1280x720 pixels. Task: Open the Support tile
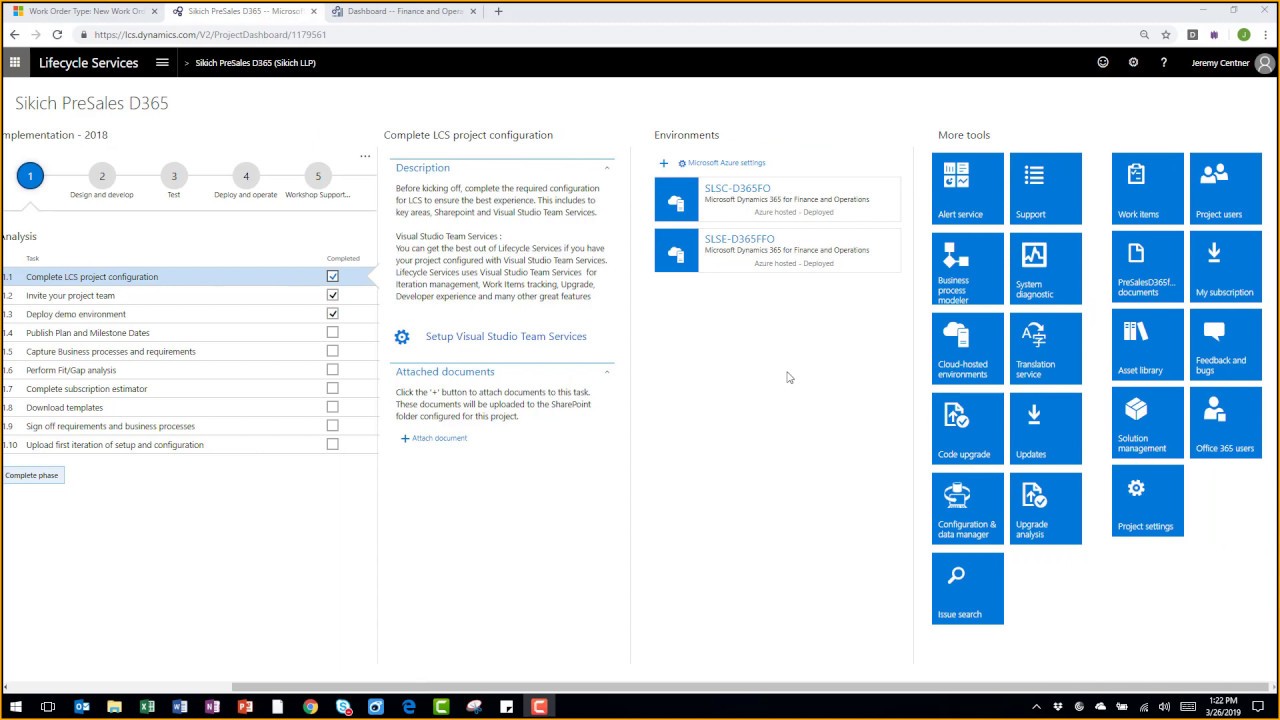(x=1045, y=189)
